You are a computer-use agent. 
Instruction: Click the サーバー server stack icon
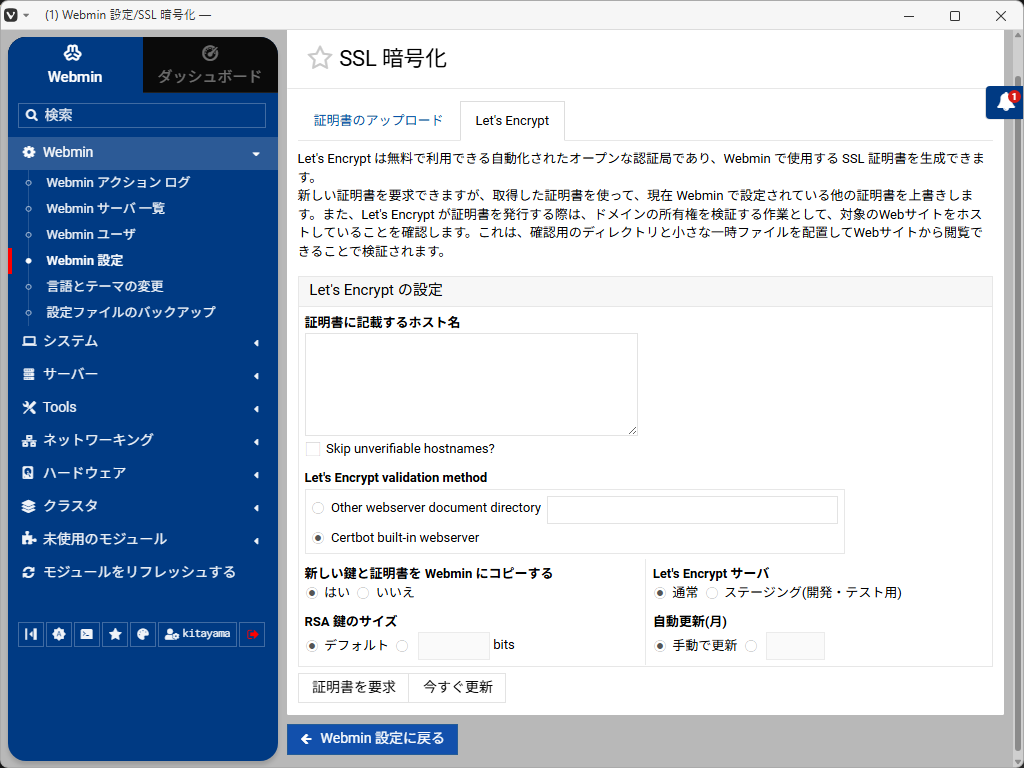(x=29, y=374)
